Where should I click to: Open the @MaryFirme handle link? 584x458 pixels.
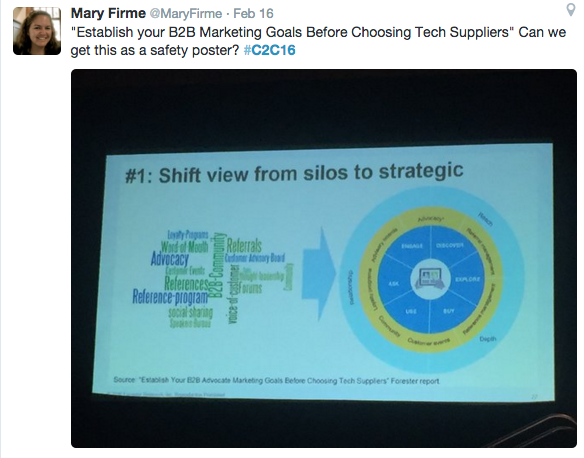click(186, 14)
